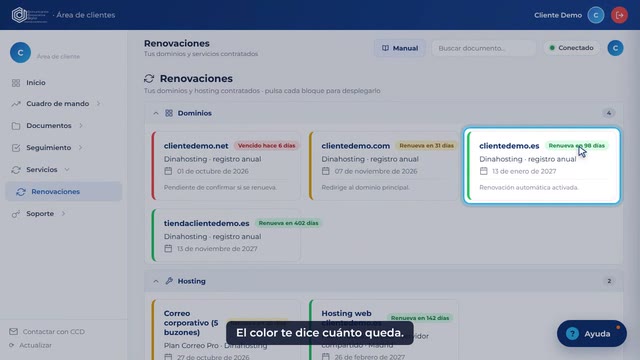This screenshot has width=640, height=360.
Task: Open Cliente Demo avatar in header
Action: click(x=596, y=15)
